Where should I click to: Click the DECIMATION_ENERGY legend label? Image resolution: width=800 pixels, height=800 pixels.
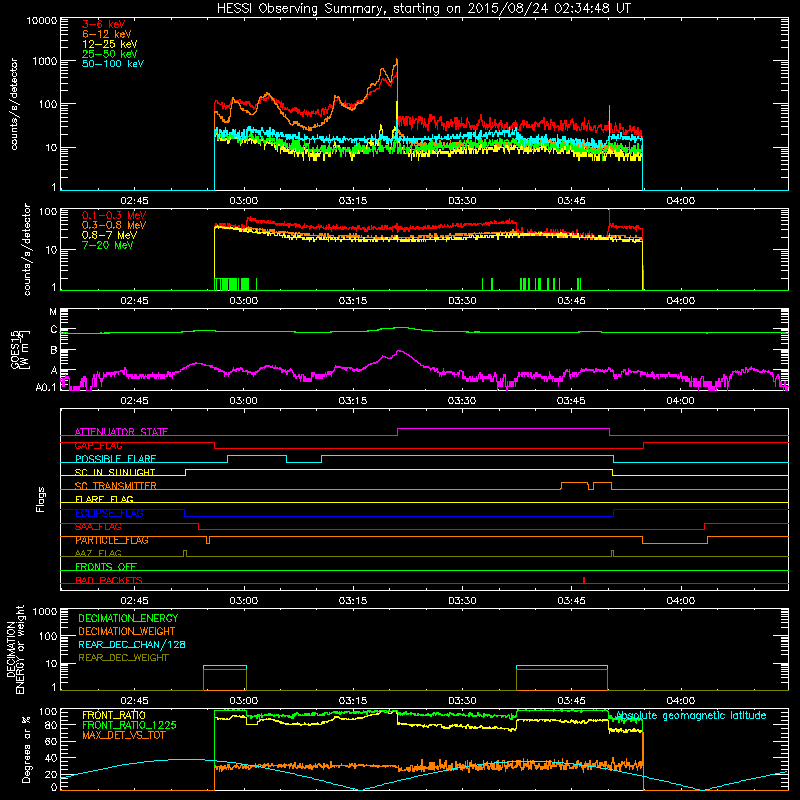pos(128,618)
